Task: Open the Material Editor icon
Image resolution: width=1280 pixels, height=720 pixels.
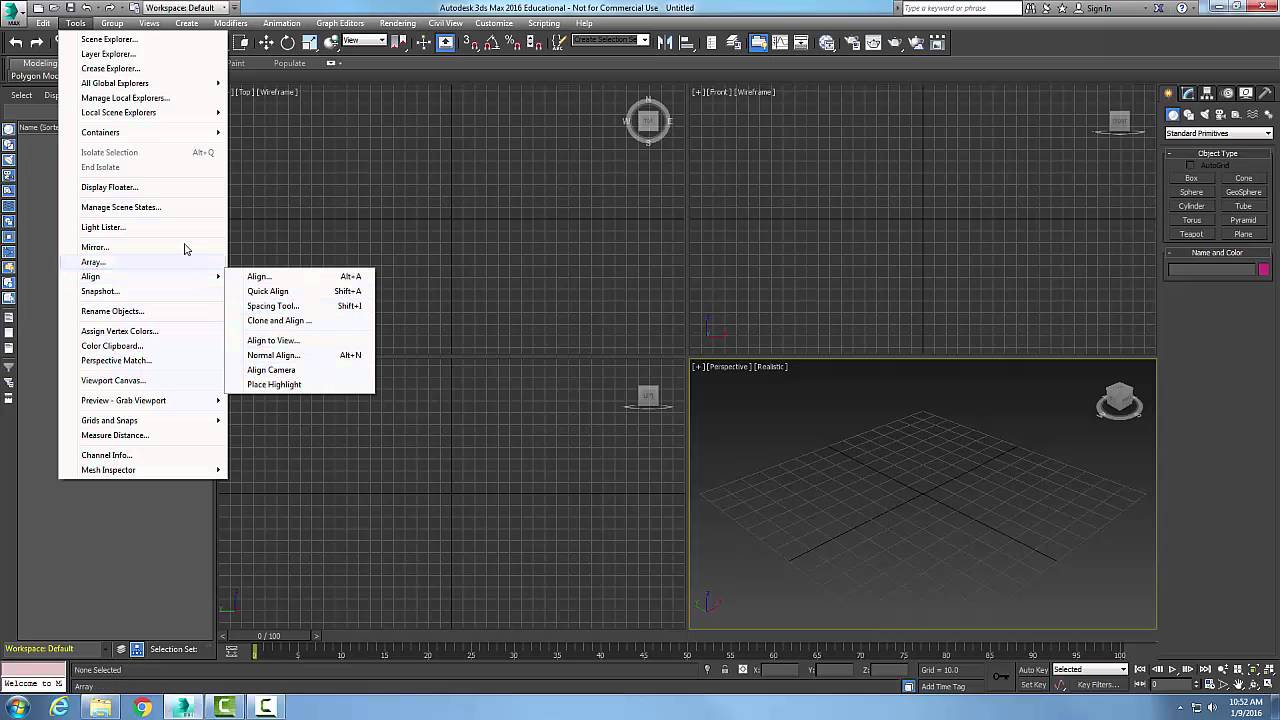Action: [x=827, y=42]
